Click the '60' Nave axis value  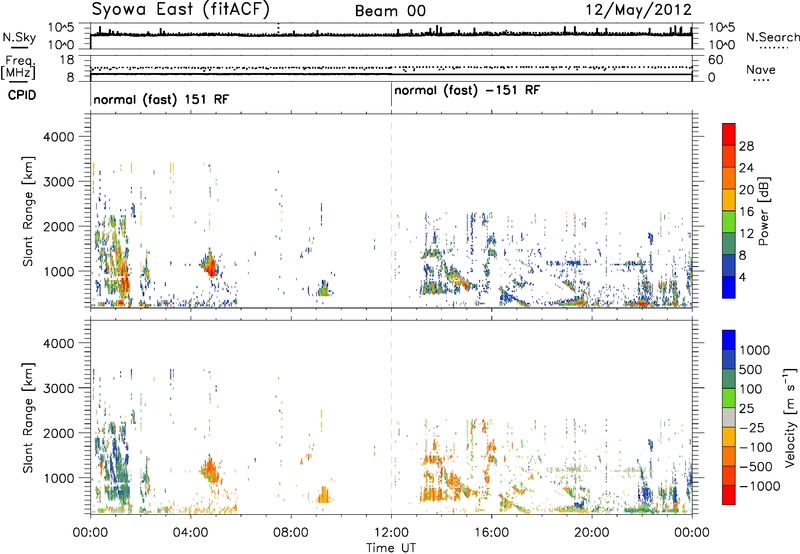[x=715, y=60]
